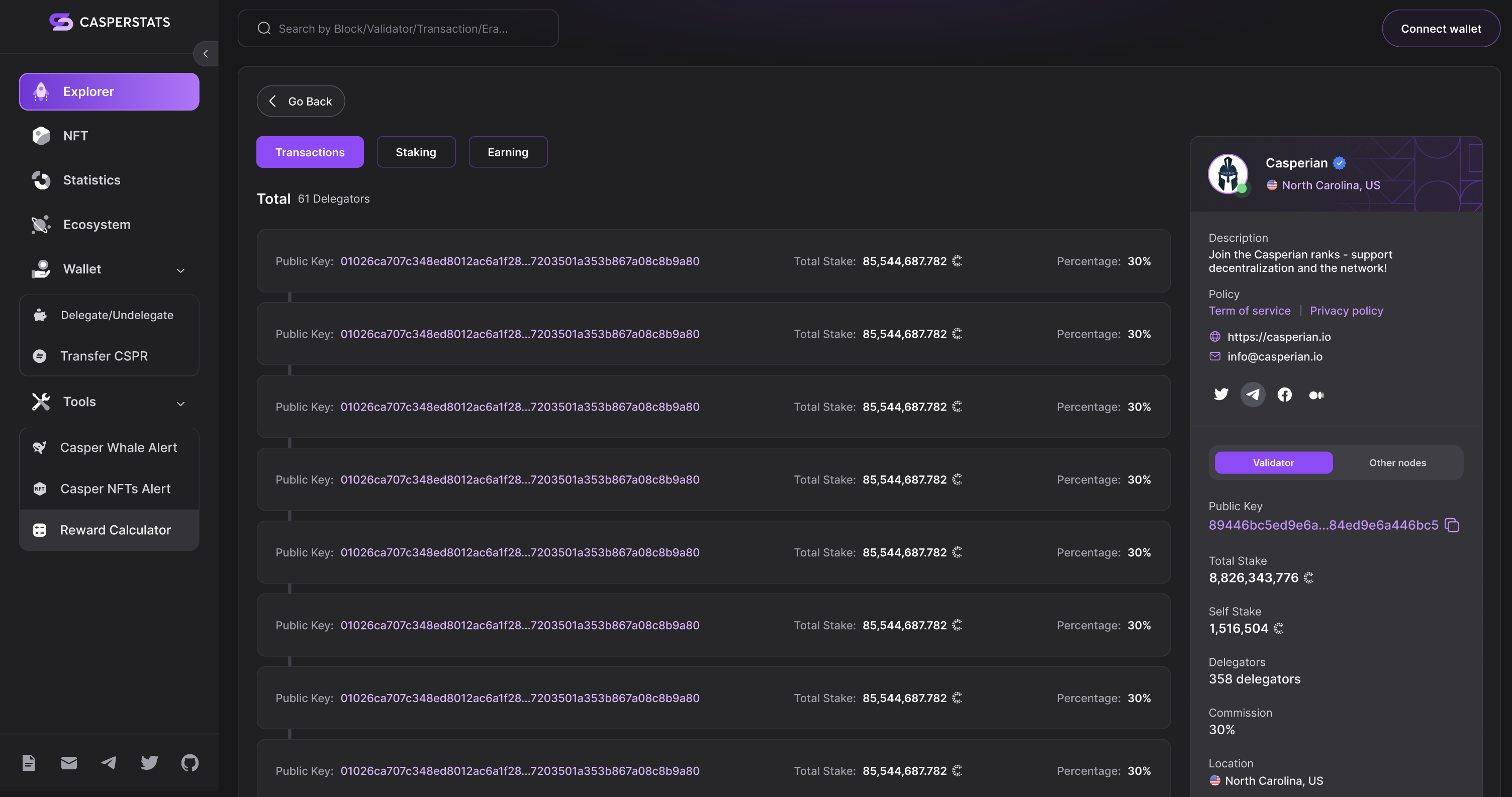This screenshot has width=1512, height=797.
Task: Open the GitHub icon in the sidebar footer
Action: point(189,762)
